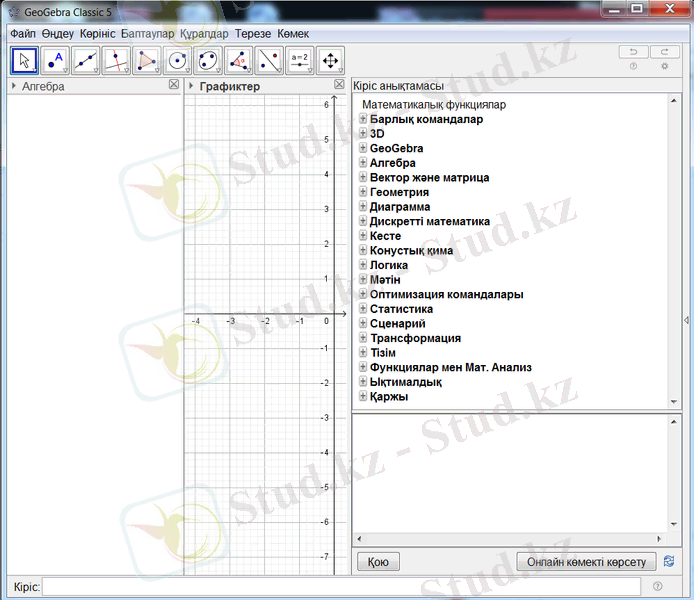The width and height of the screenshot is (694, 600).
Task: Select the Polygon tool
Action: coord(147,61)
